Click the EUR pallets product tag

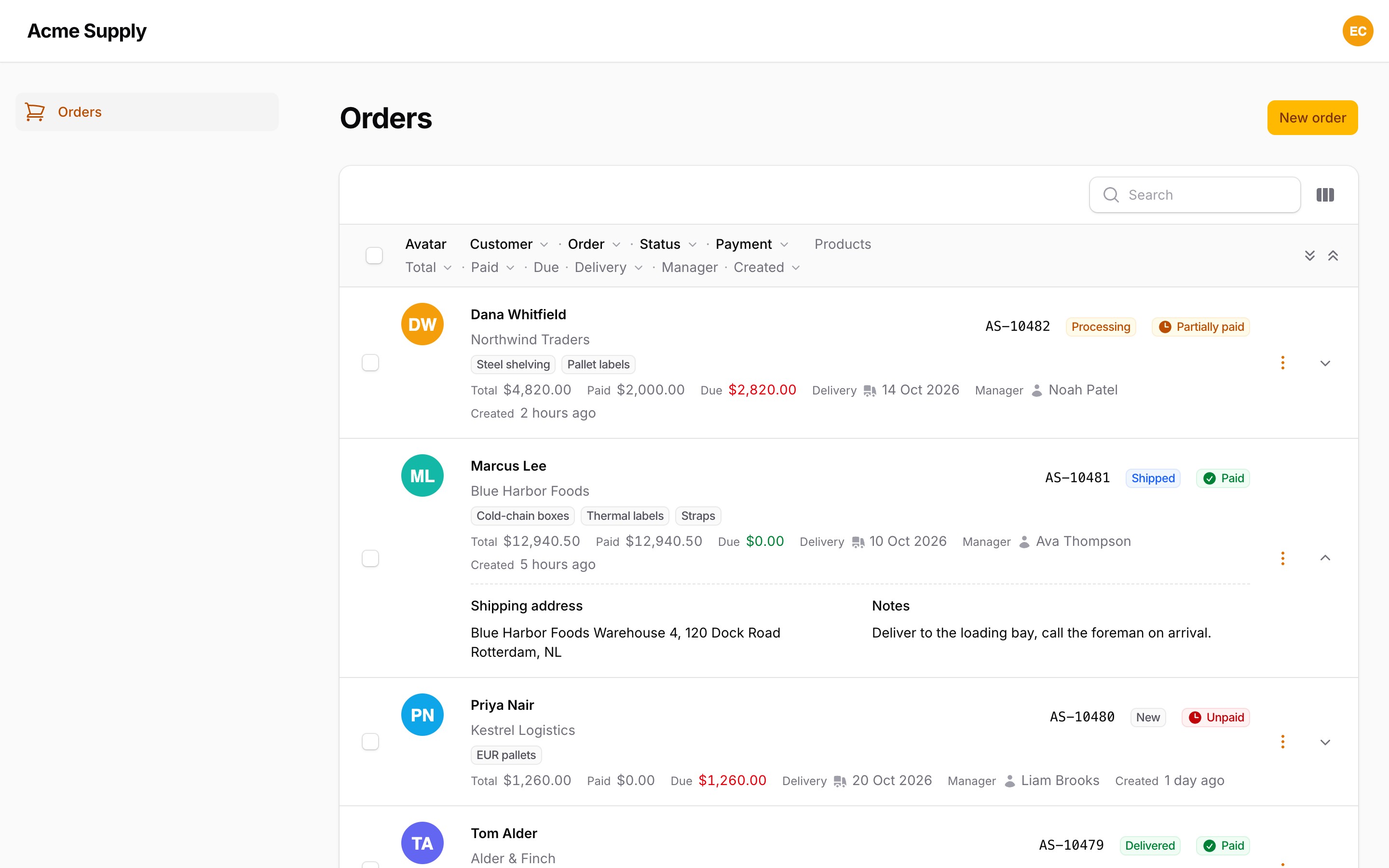tap(506, 755)
